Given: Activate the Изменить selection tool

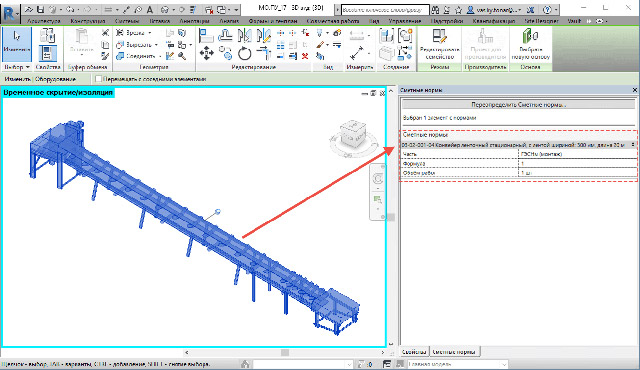Looking at the screenshot, I should pyautogui.click(x=17, y=44).
